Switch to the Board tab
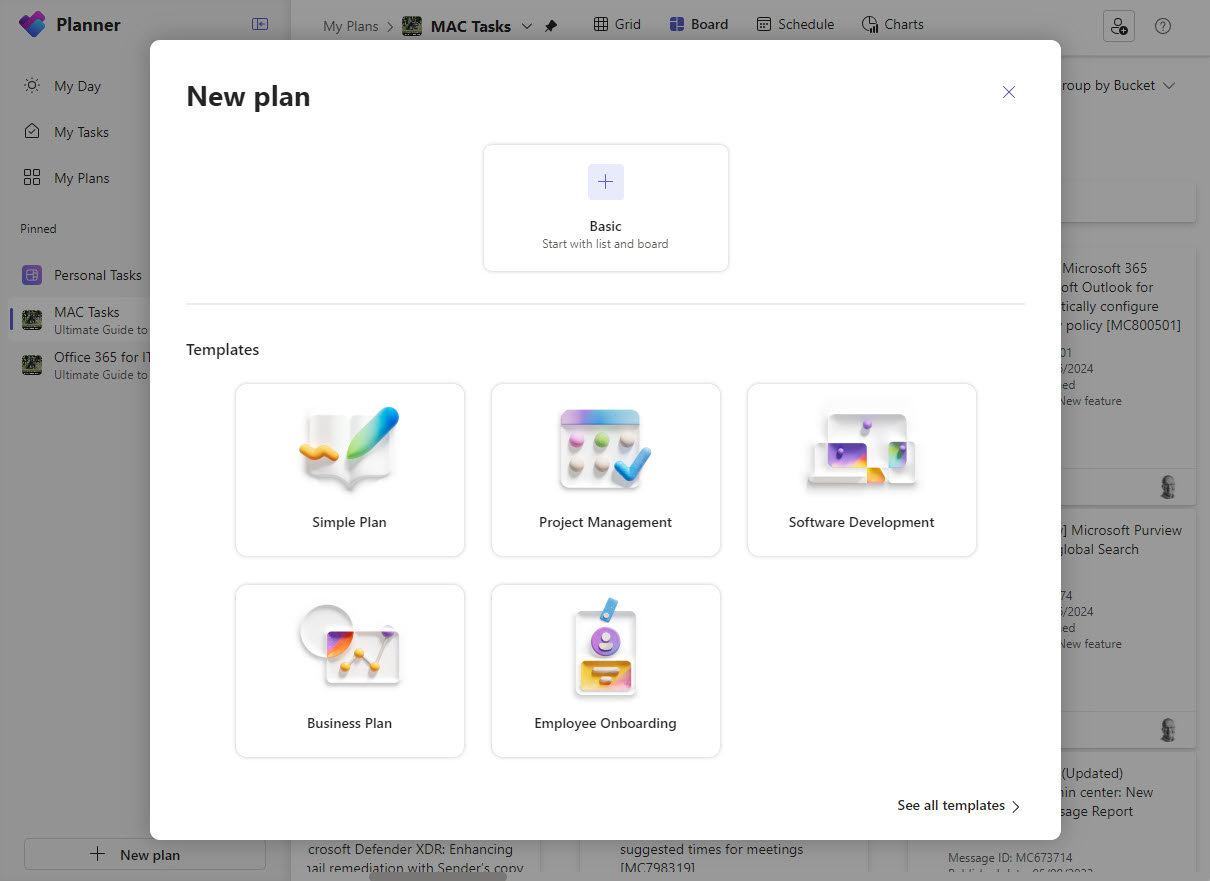The image size is (1210, 881). coord(698,23)
